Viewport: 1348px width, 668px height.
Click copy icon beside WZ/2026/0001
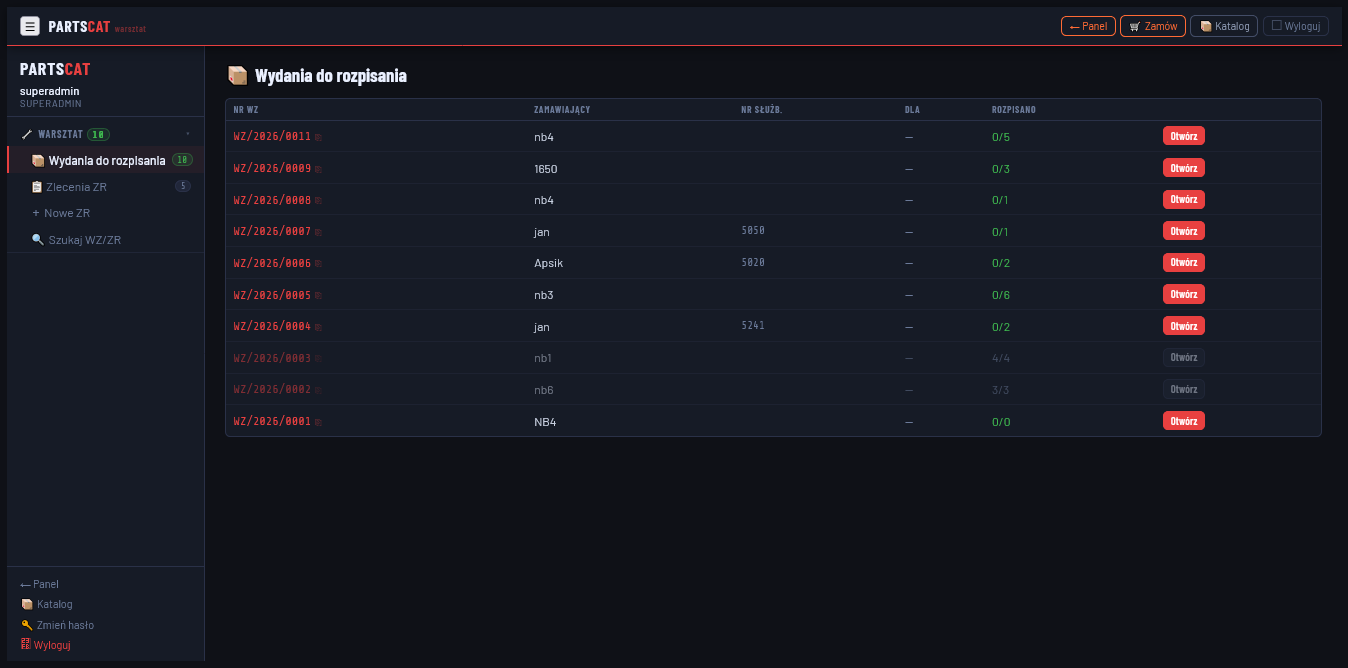pyautogui.click(x=319, y=422)
